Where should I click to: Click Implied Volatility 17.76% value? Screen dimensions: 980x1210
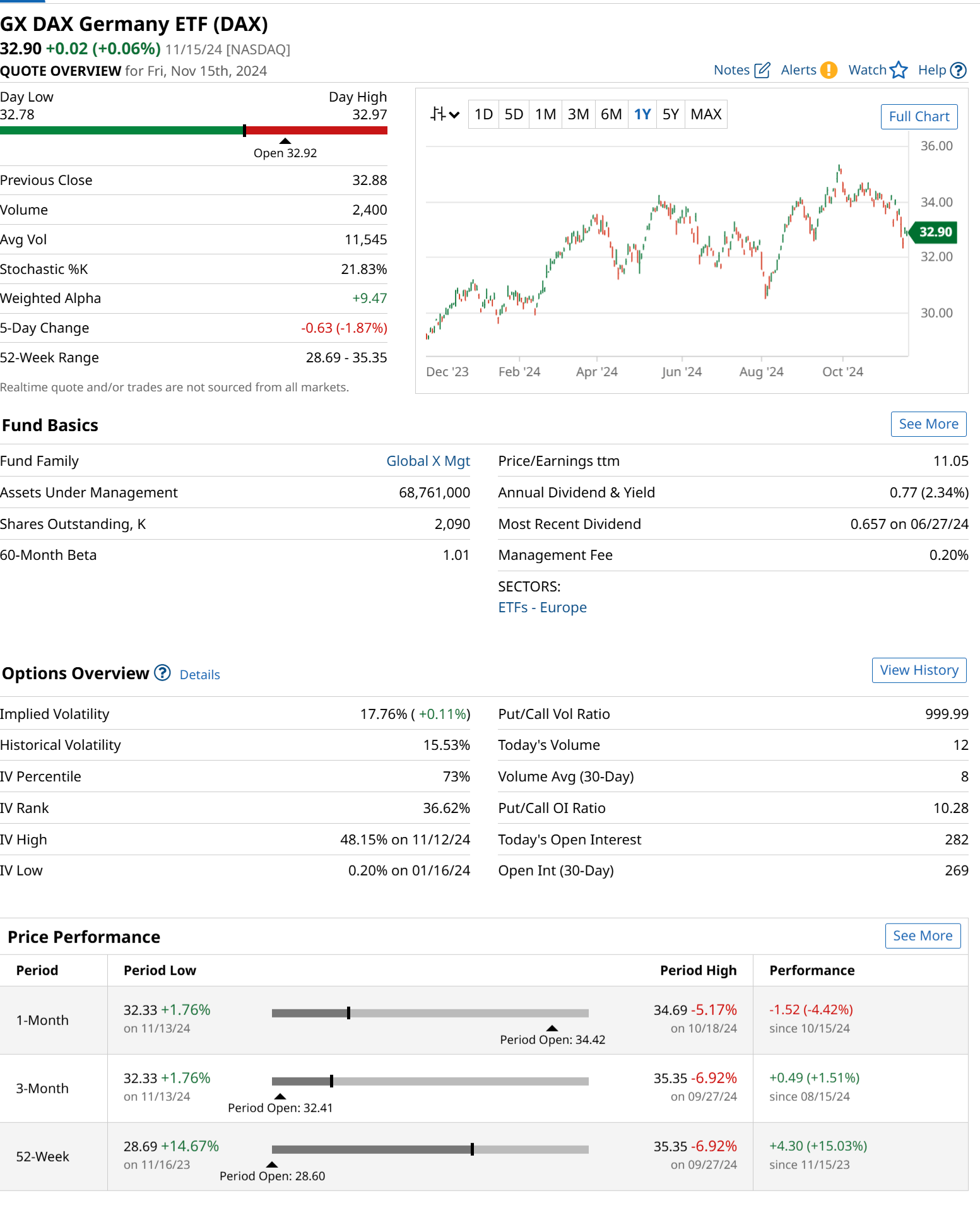[415, 715]
